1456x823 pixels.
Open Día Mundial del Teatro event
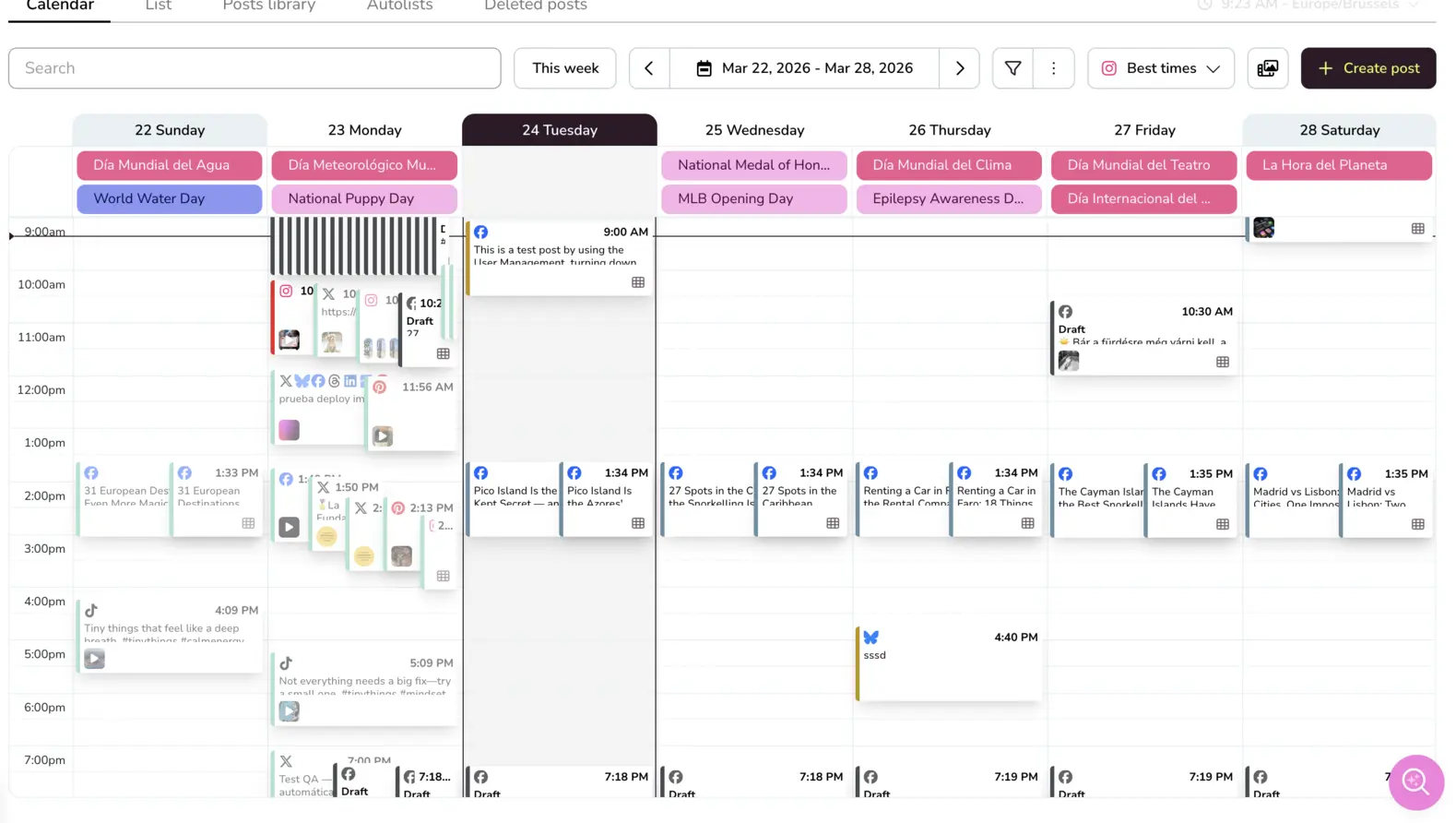pos(1143,165)
